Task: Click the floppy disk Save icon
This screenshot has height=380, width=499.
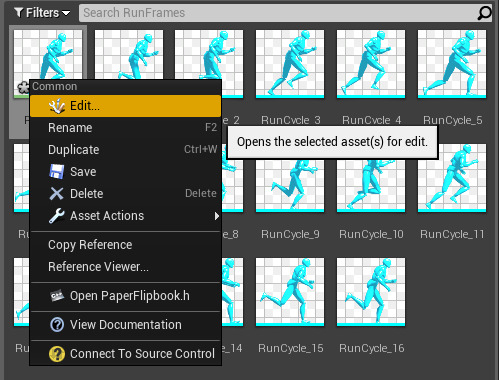Action: [57, 172]
